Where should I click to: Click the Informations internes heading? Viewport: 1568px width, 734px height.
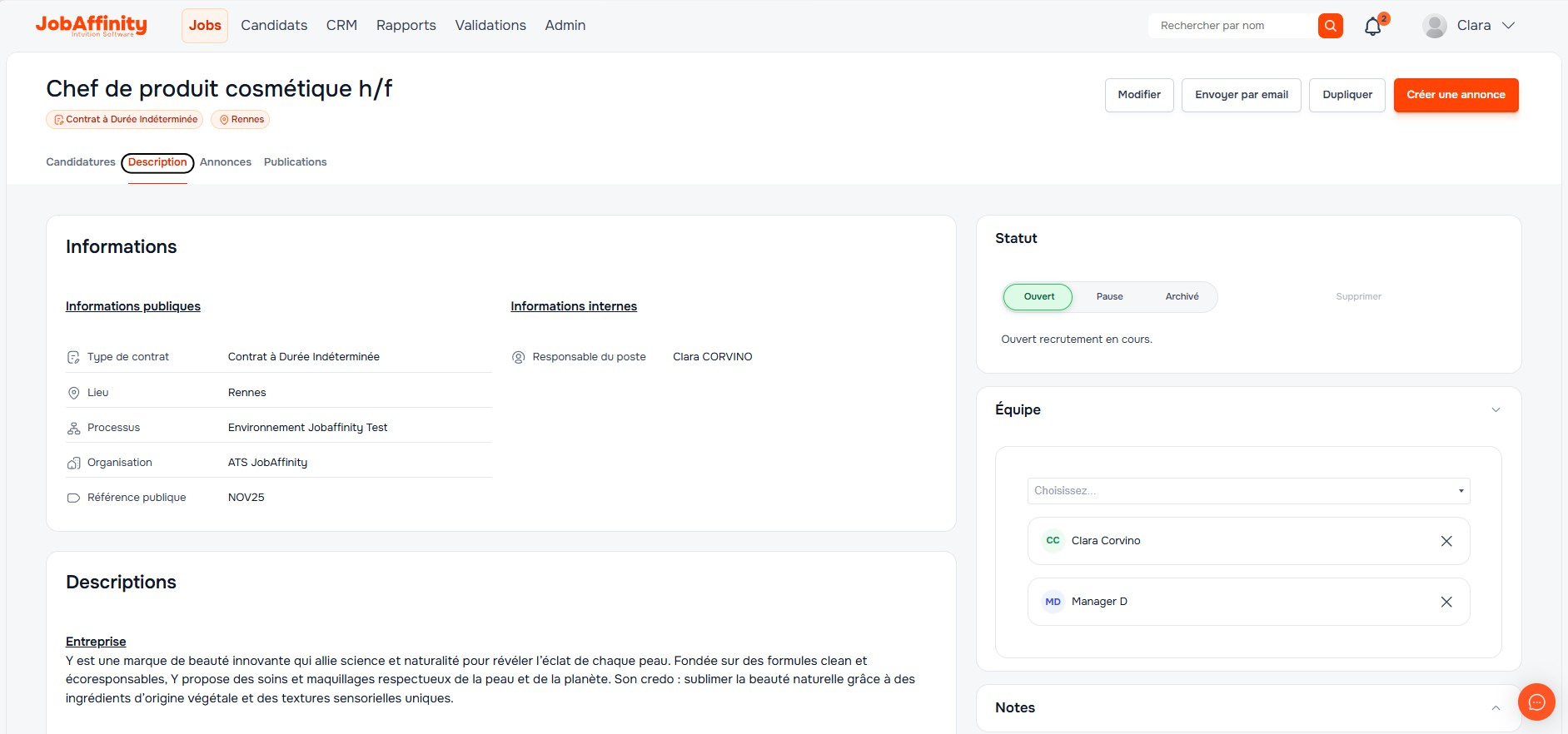coord(574,306)
